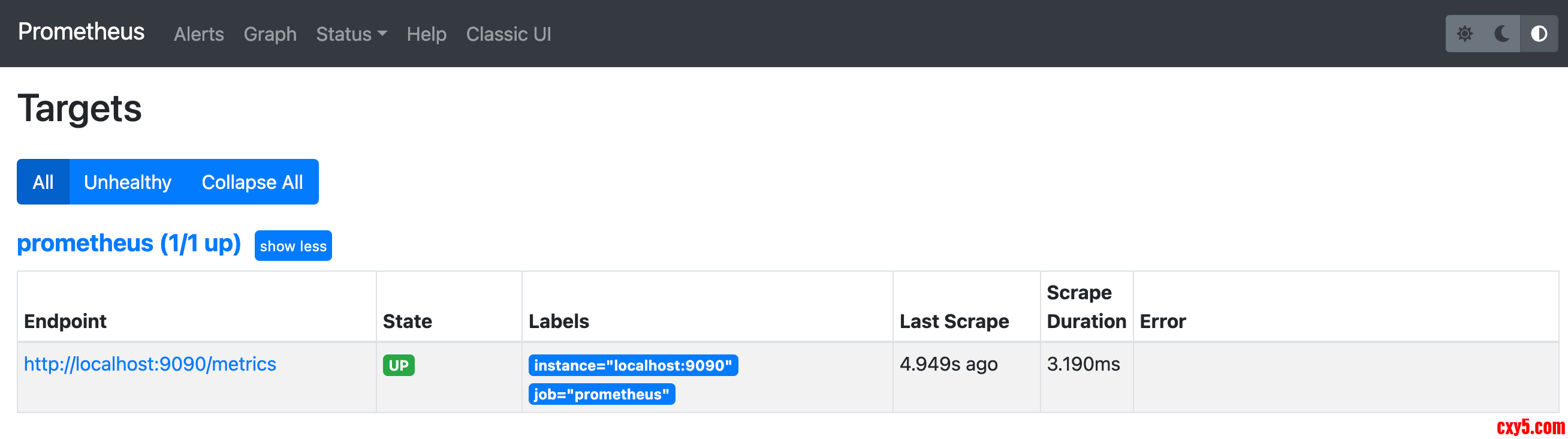Screen dimensions: 1568x439
Task: Open the localhost:9090/metrics endpoint link
Action: tap(150, 364)
